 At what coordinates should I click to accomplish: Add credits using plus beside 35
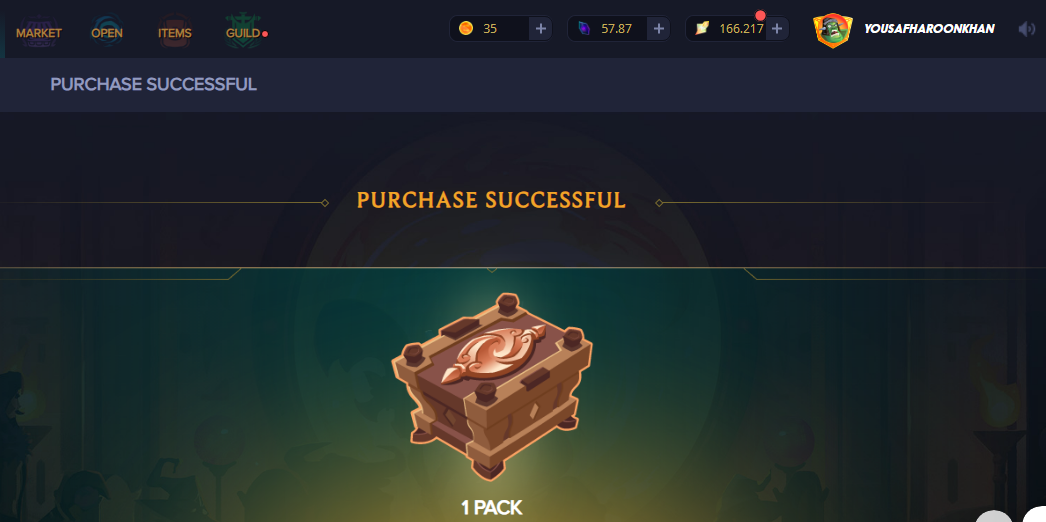tap(540, 29)
